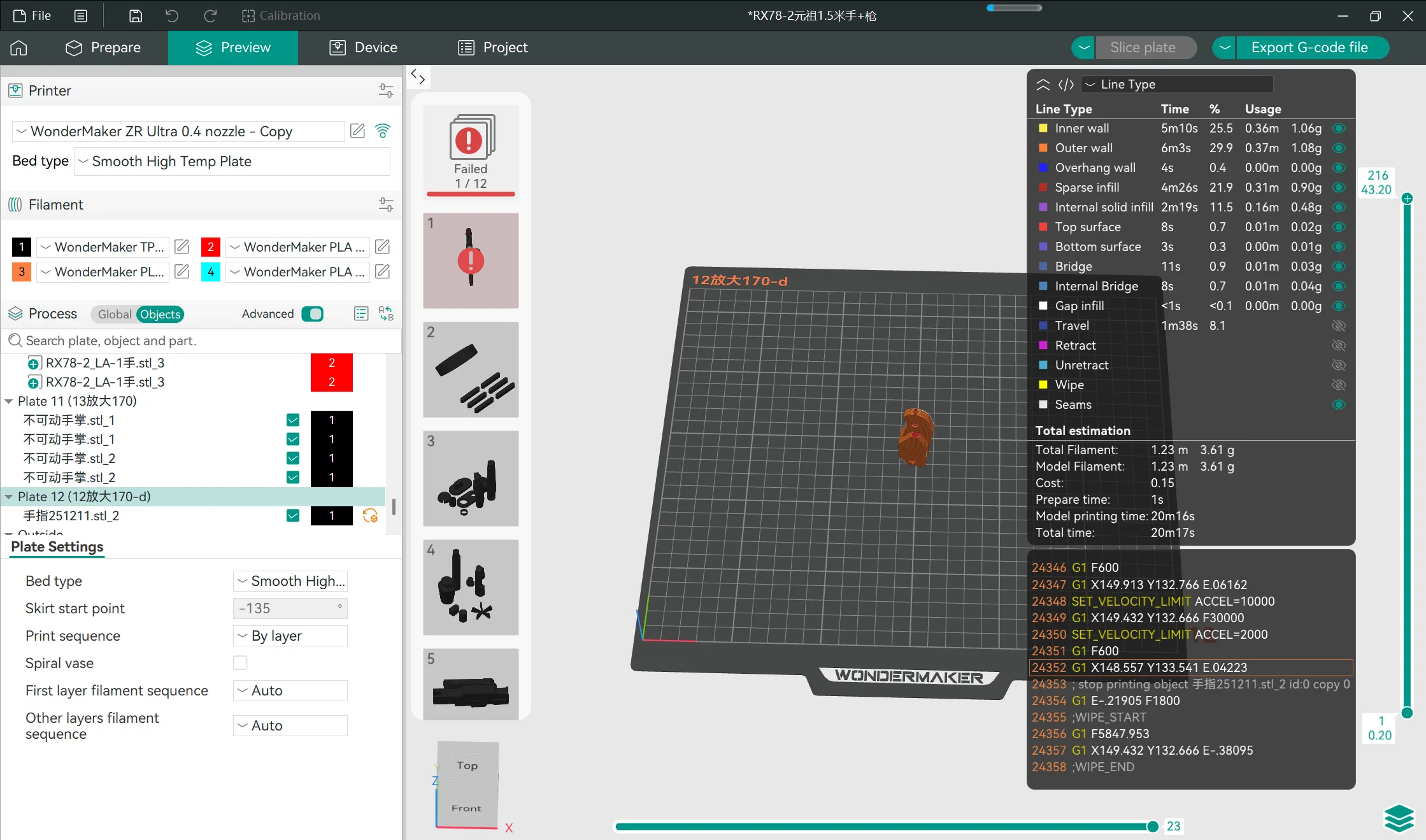Edit filament 4 WonderMaker PLA preset

click(383, 272)
